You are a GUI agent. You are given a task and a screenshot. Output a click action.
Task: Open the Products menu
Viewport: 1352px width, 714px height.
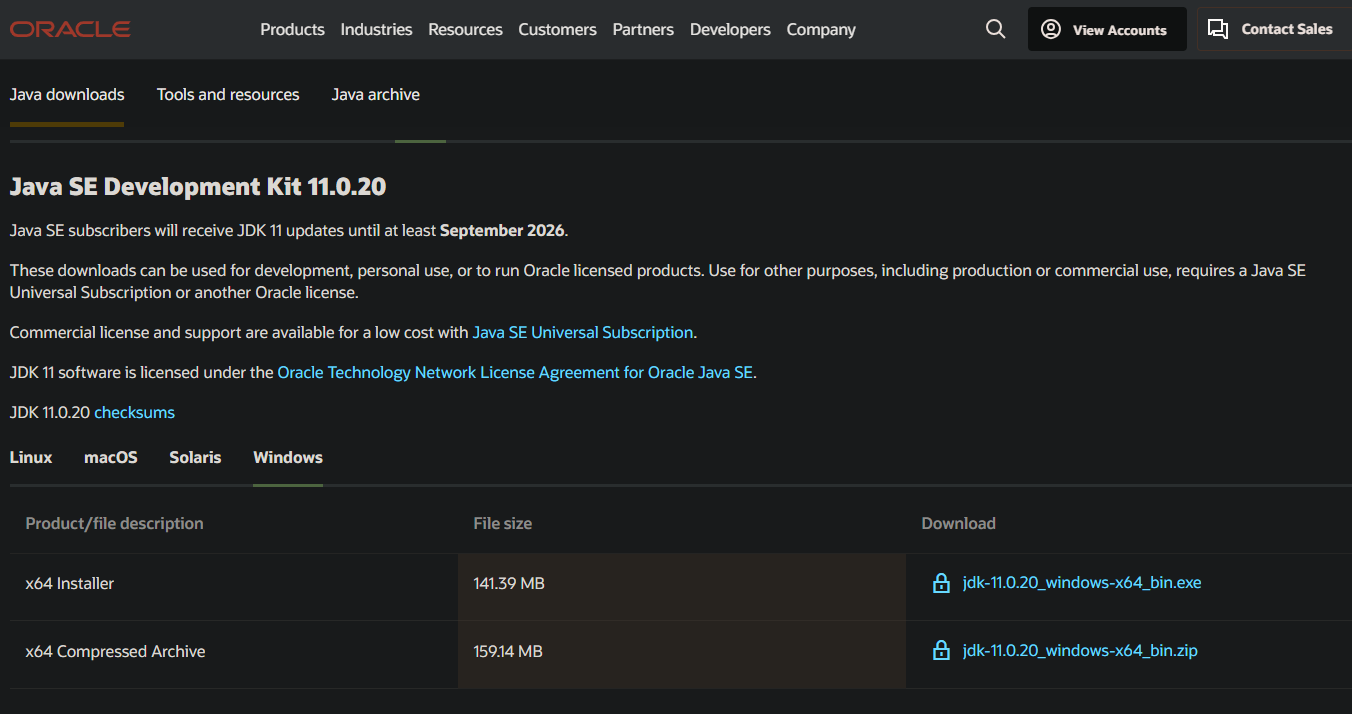coord(292,29)
